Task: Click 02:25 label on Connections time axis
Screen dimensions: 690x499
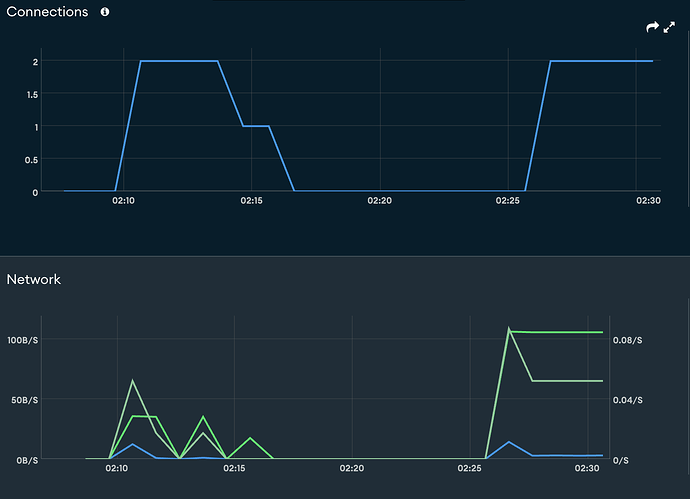Action: coord(508,201)
